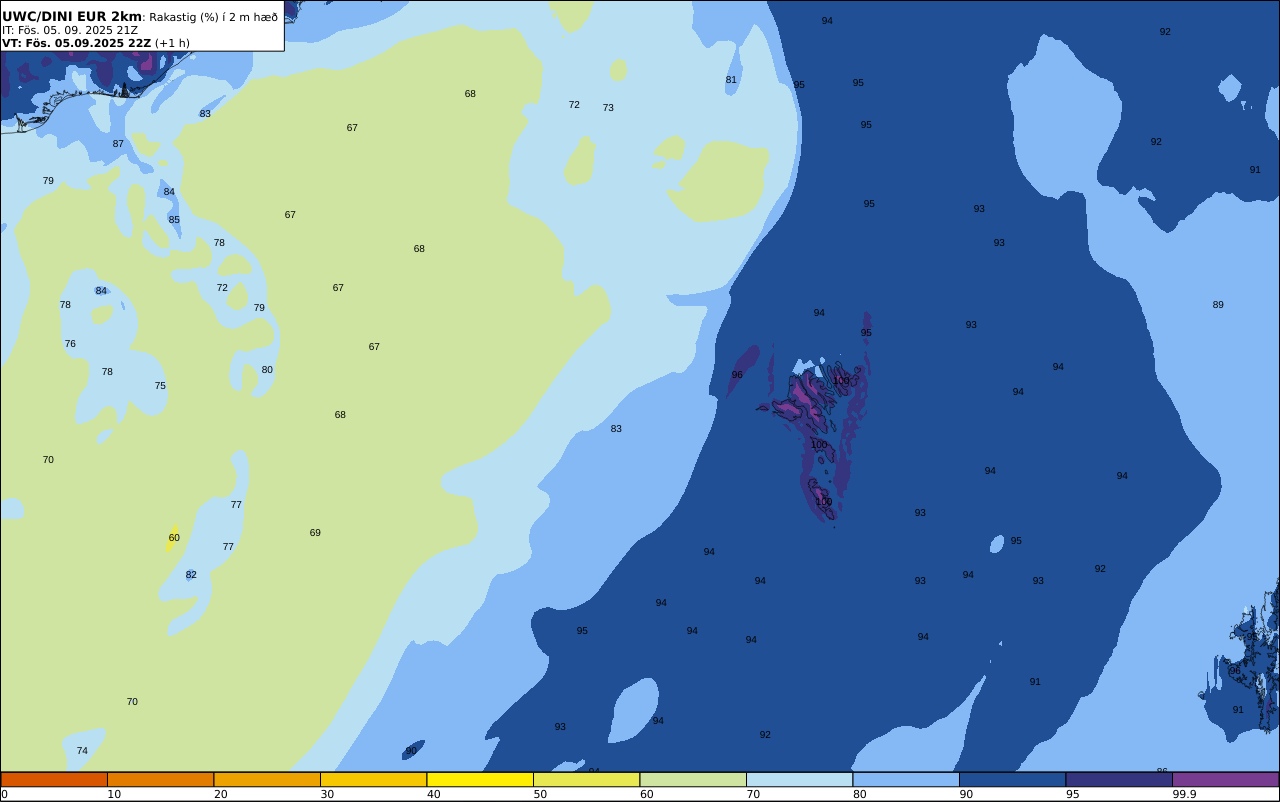Screen dimensions: 1280x802
Task: Click the 95–99.9 navy legend swatch
Action: coord(1119,779)
